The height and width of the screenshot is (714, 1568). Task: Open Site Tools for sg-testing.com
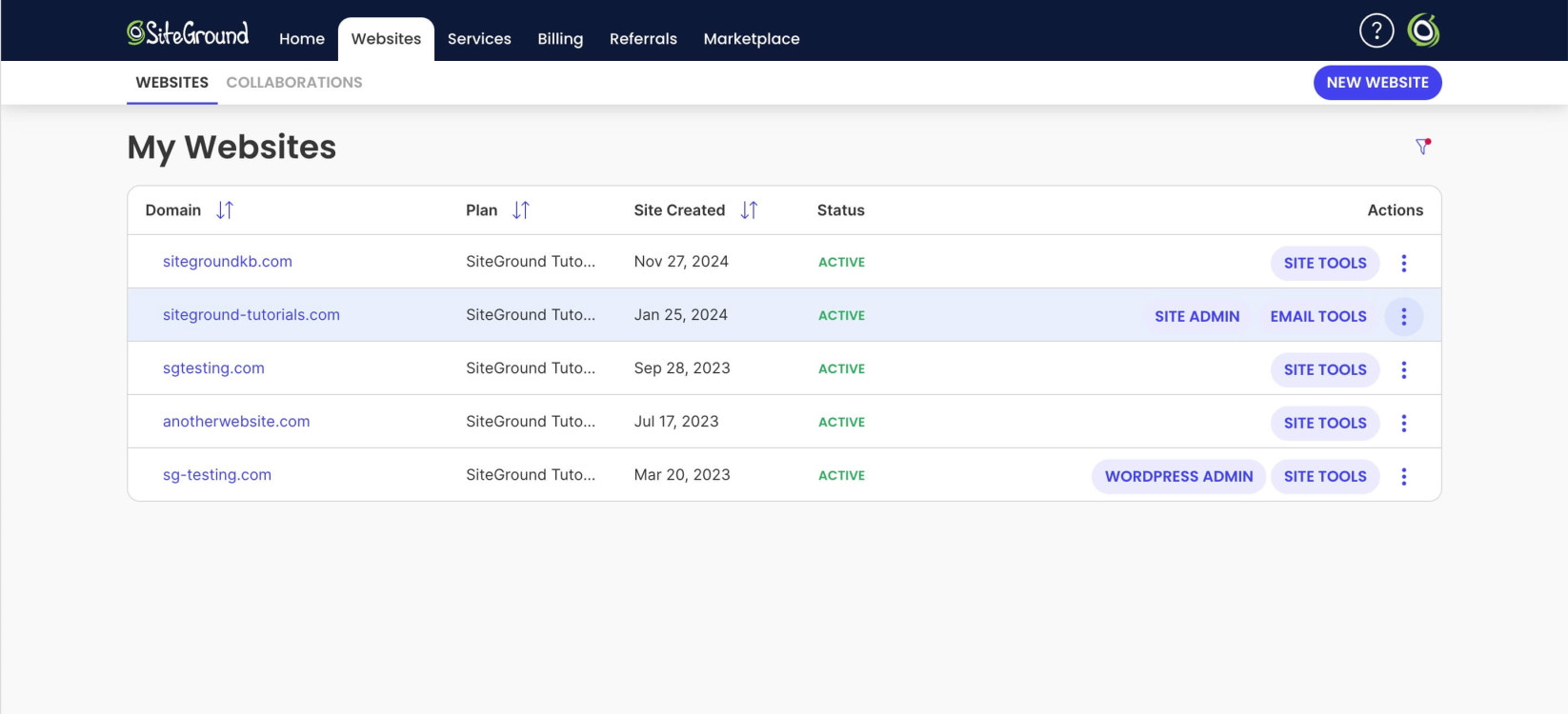(1325, 476)
